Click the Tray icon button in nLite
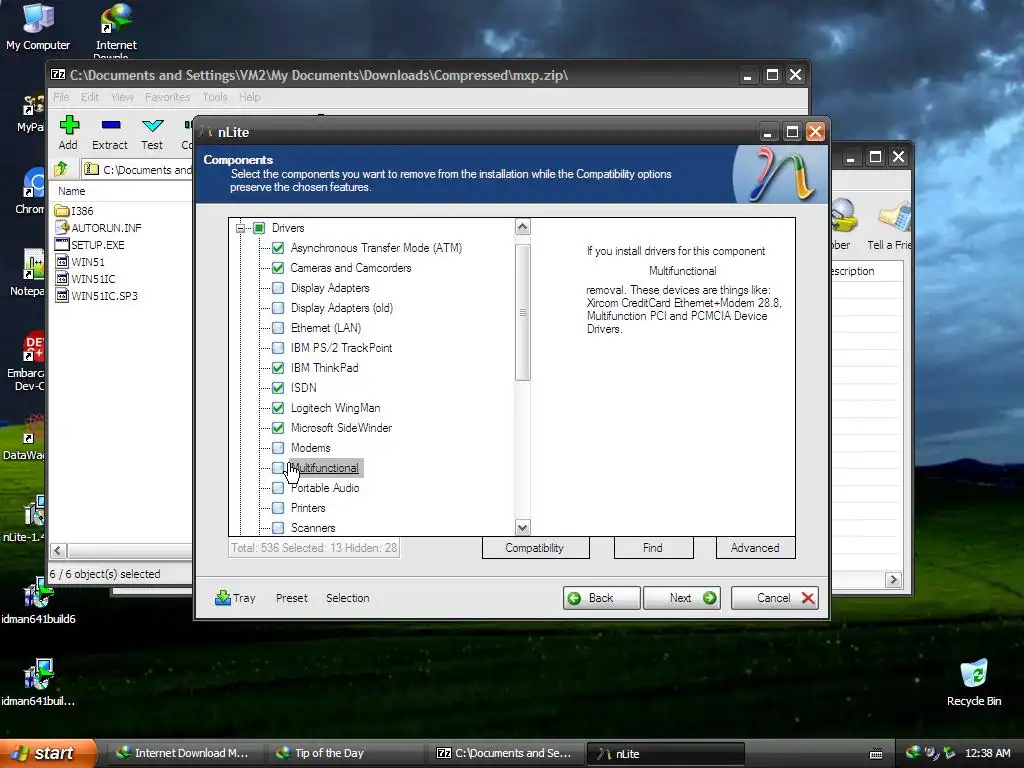Screen dimensions: 1024x768 pyautogui.click(x=235, y=598)
